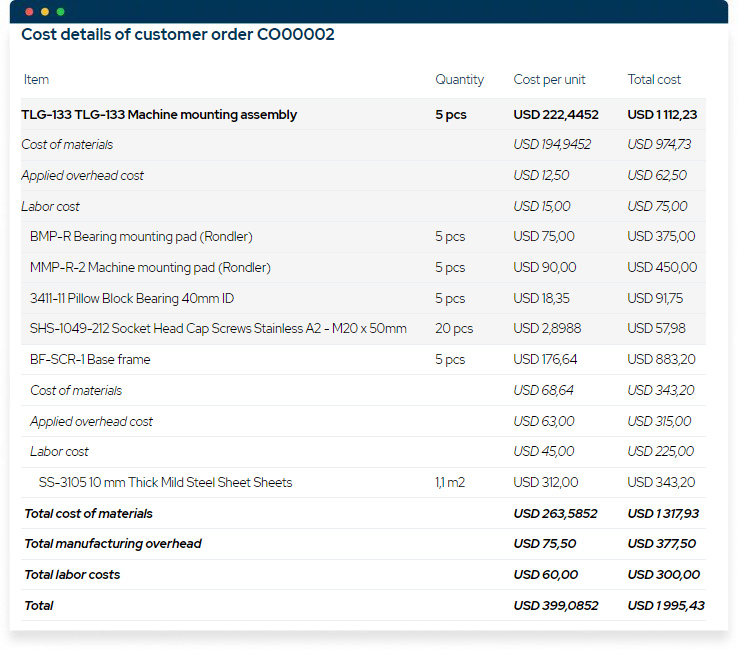The height and width of the screenshot is (650, 738).
Task: Click the Item column header
Action: tap(36, 80)
